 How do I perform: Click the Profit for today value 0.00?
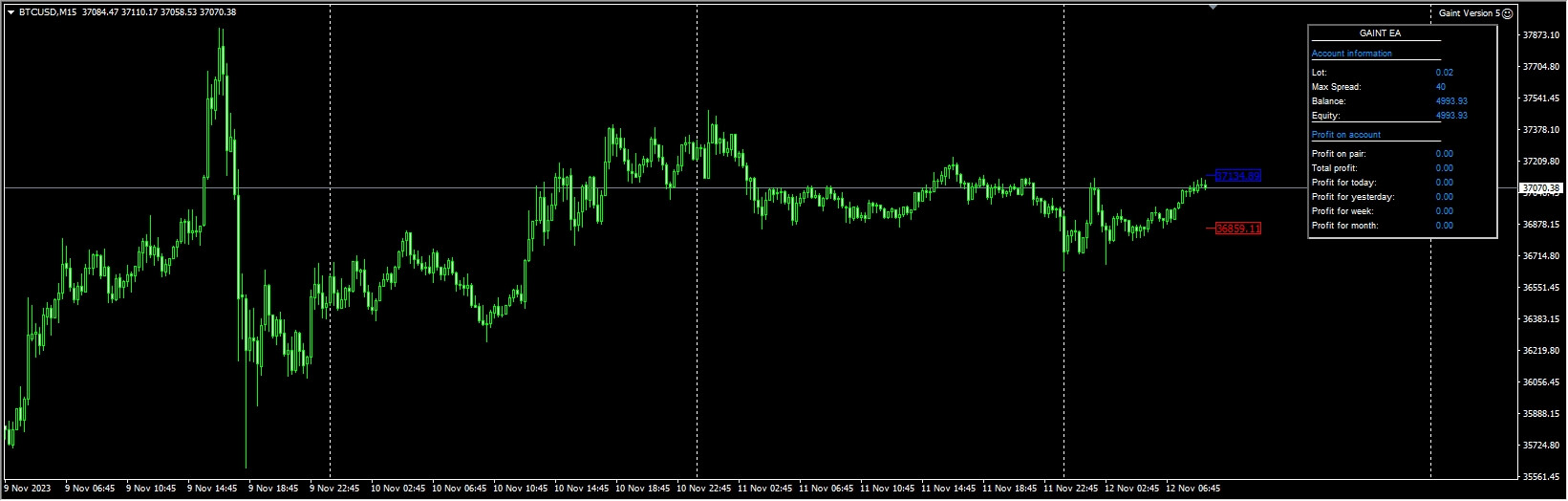coord(1444,183)
